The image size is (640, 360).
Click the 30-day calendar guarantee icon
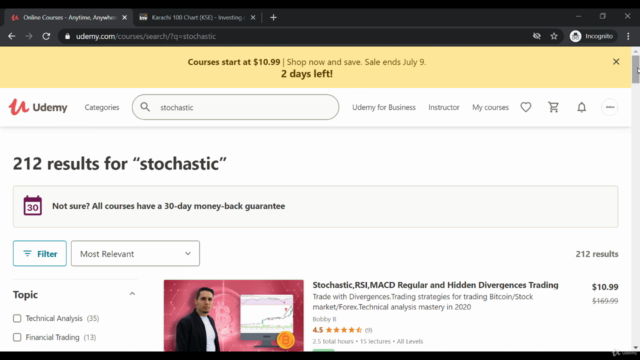coord(33,206)
